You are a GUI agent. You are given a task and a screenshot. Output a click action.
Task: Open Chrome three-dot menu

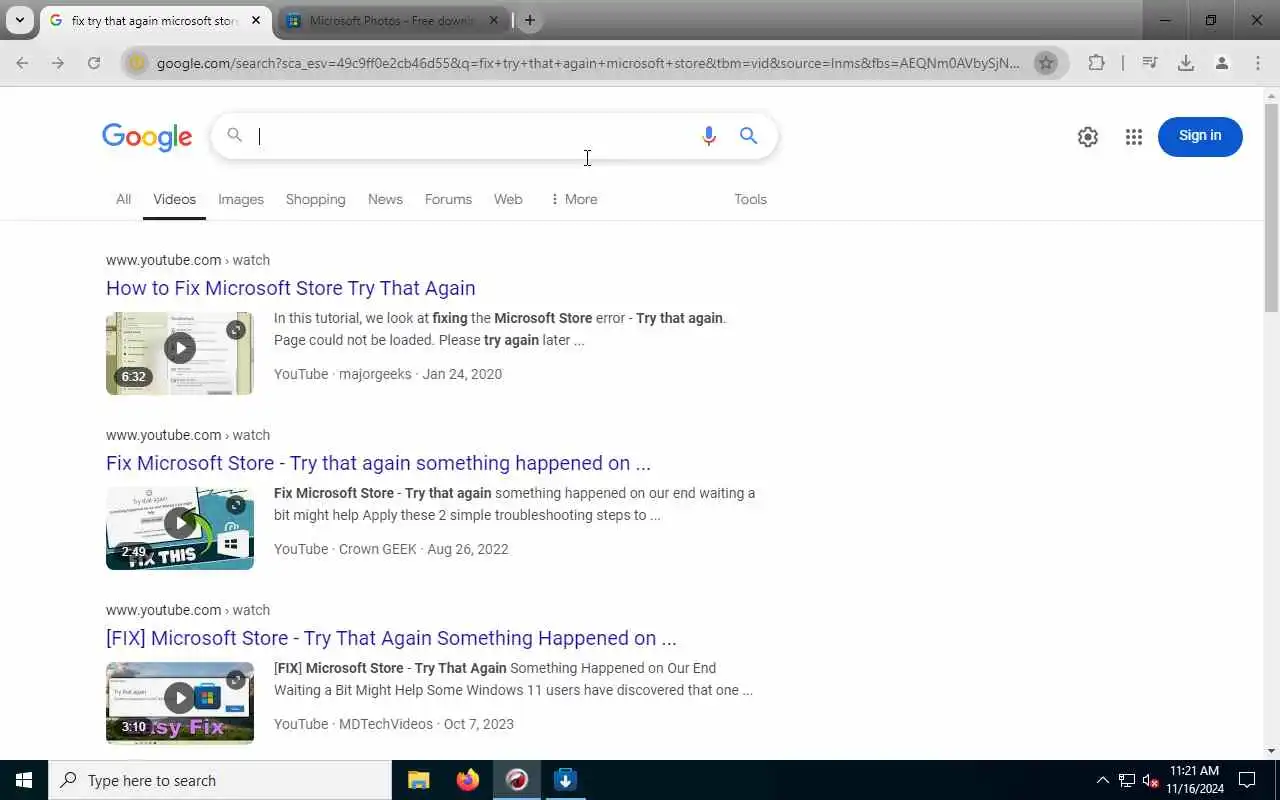tap(1258, 63)
